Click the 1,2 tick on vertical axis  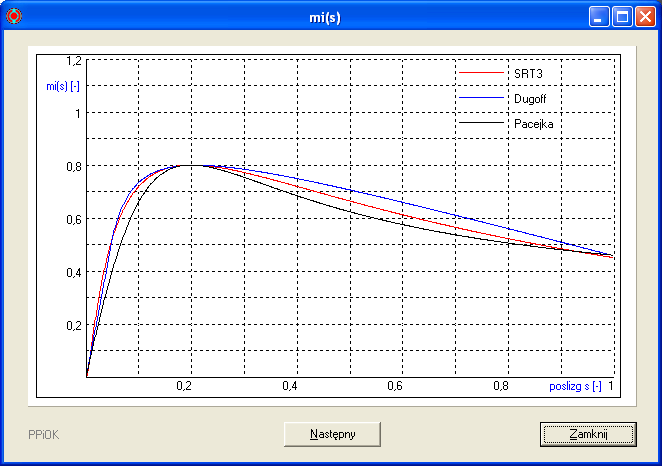(72, 60)
